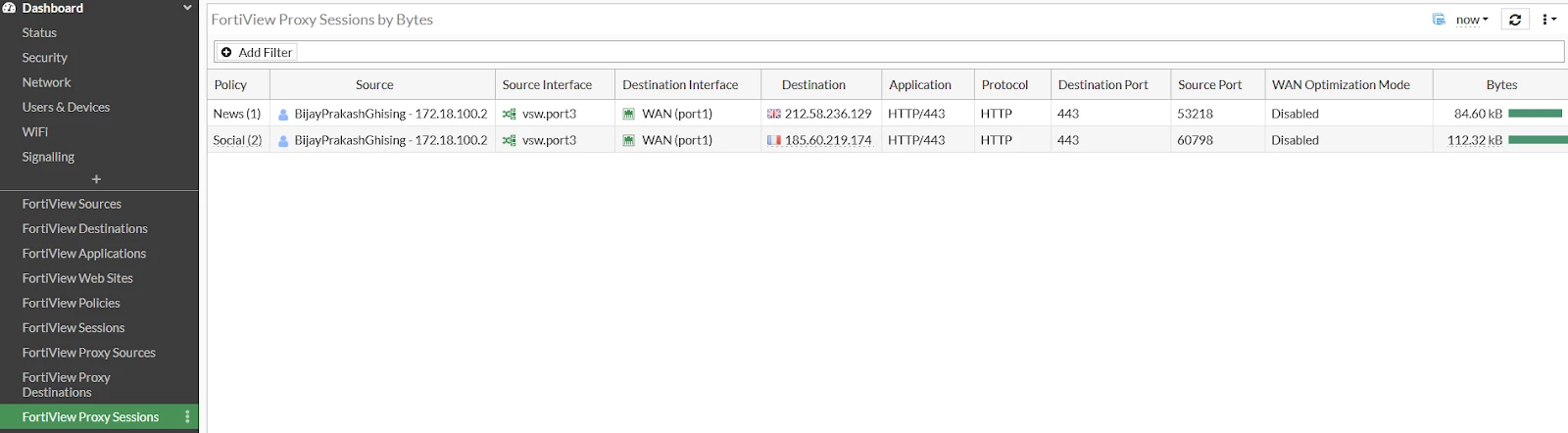Click vsw.port3 interface icon in News row
1568x433 pixels.
click(509, 115)
